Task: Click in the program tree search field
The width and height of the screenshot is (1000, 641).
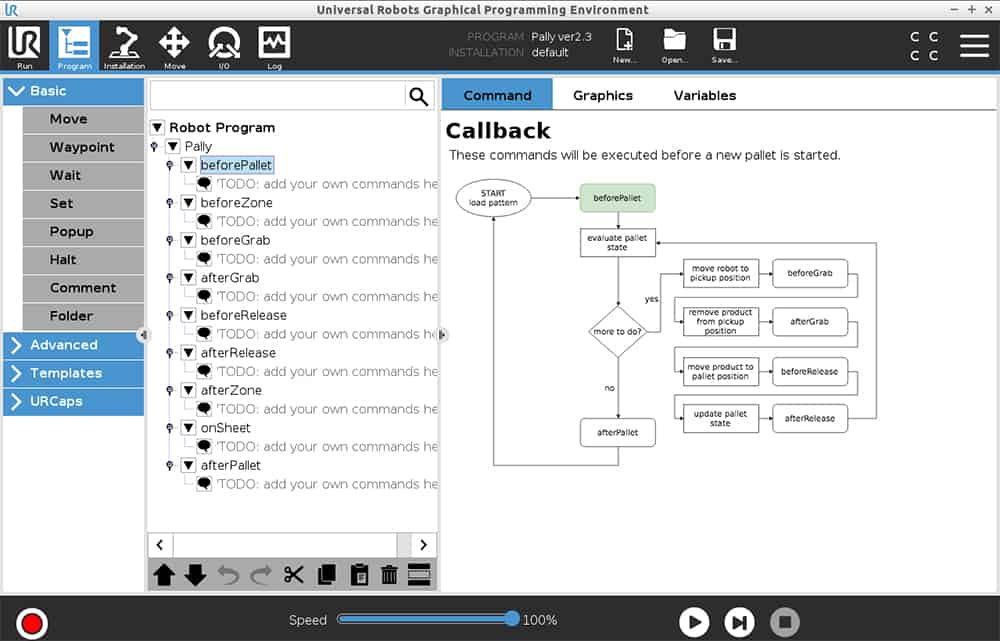Action: (277, 96)
